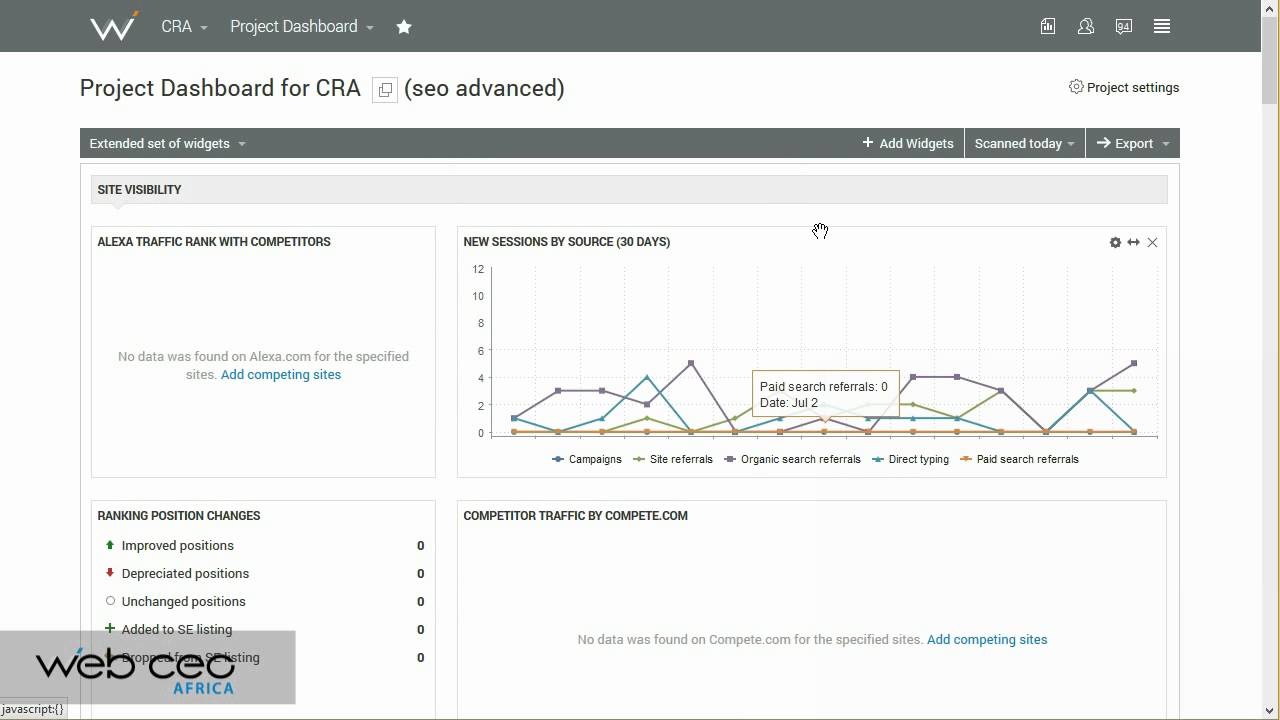Click the favorite star icon

(x=404, y=27)
